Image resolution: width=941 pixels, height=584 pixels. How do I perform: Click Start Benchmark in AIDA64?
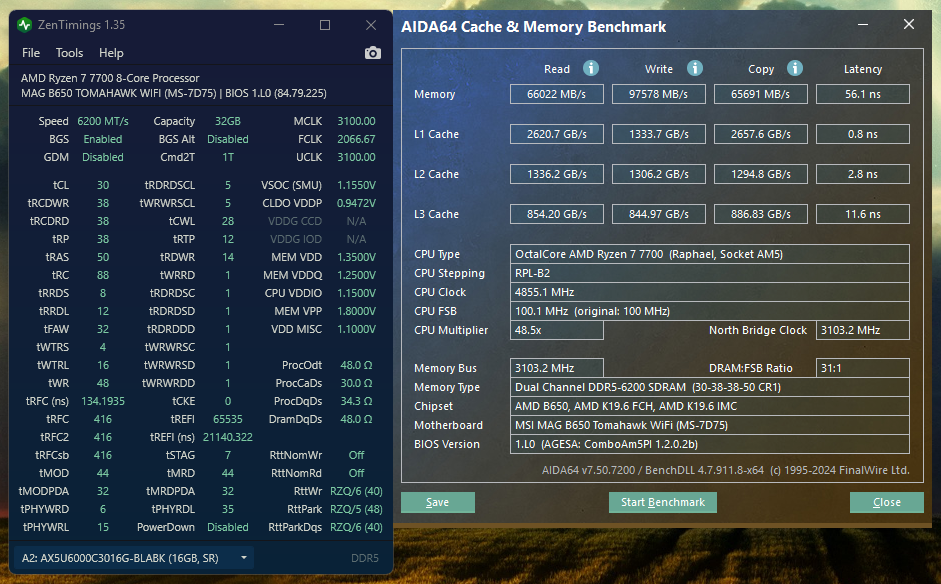click(x=663, y=502)
